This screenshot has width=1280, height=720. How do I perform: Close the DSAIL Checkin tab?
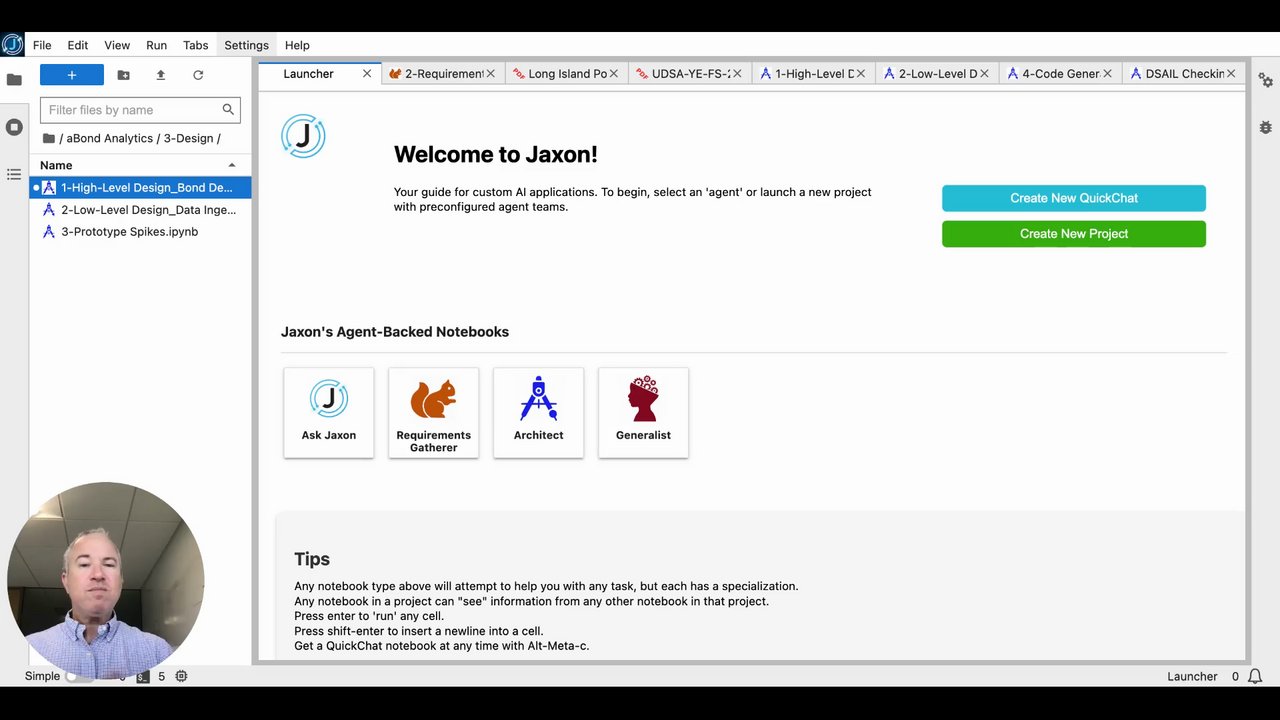coord(1231,74)
